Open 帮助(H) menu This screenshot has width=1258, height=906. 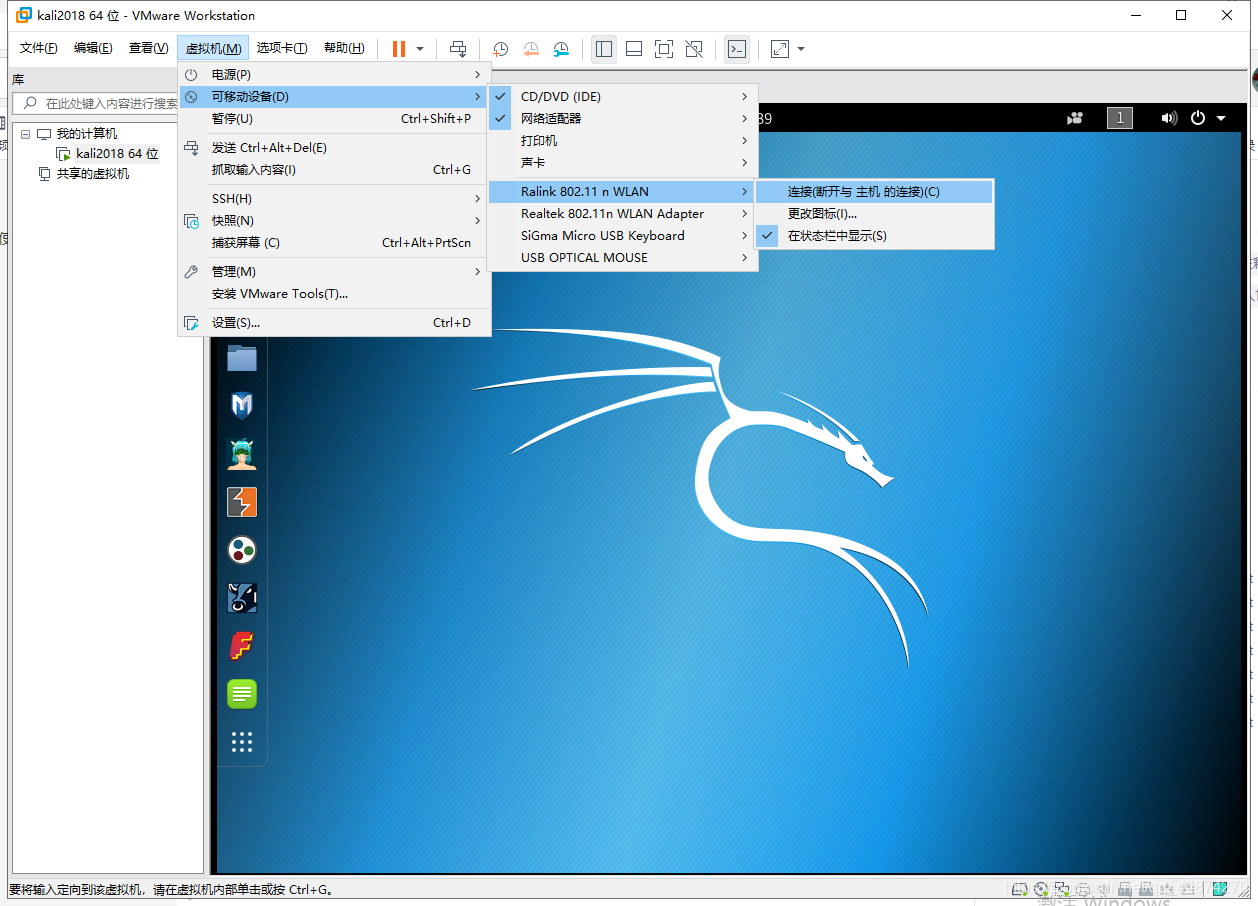tap(344, 48)
